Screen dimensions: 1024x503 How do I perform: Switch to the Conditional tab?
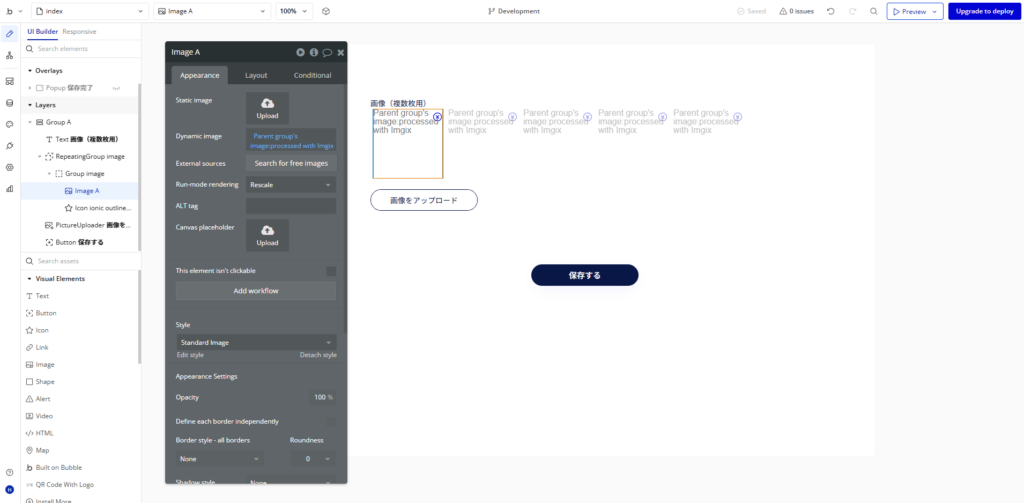point(312,75)
